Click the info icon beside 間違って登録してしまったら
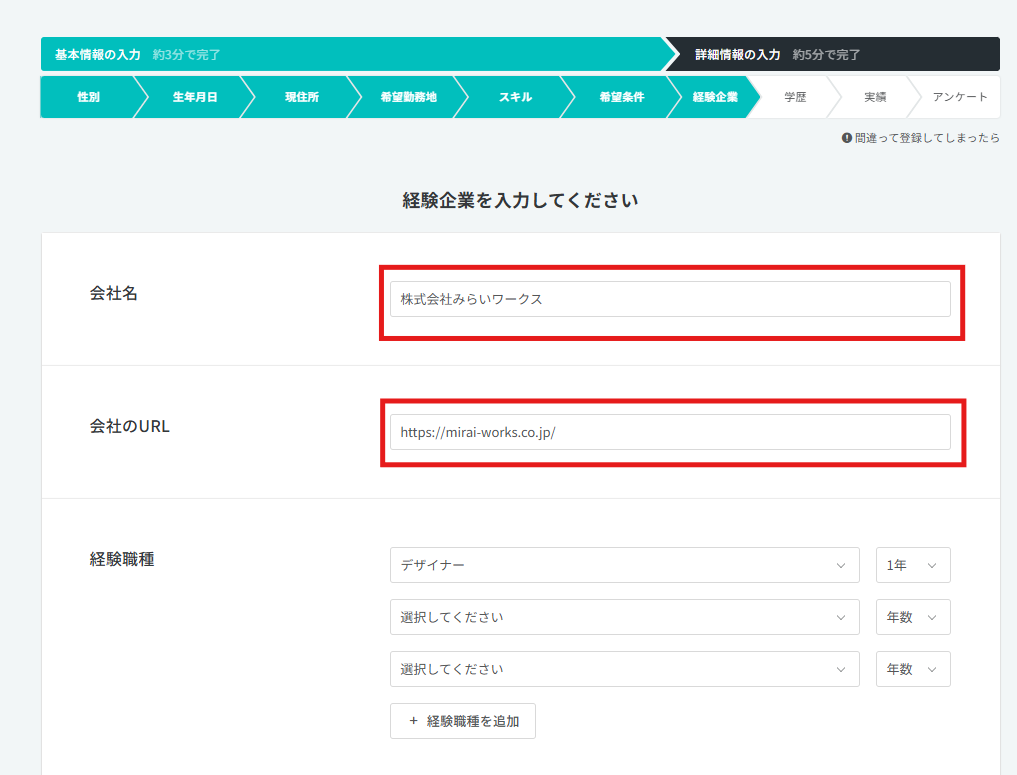This screenshot has height=775, width=1017. [x=847, y=138]
